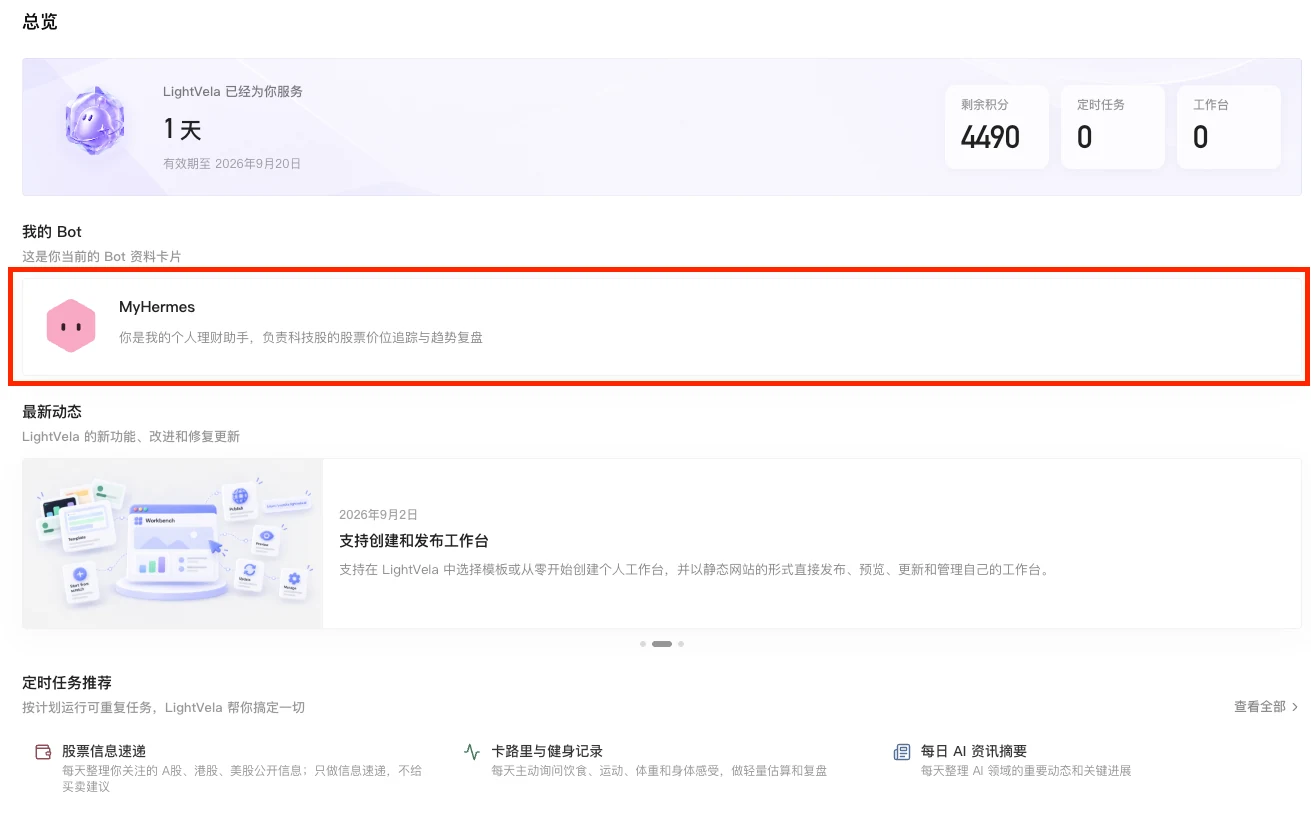Open the 定时任务 count card
Viewport: 1311px width, 814px height.
(1112, 127)
